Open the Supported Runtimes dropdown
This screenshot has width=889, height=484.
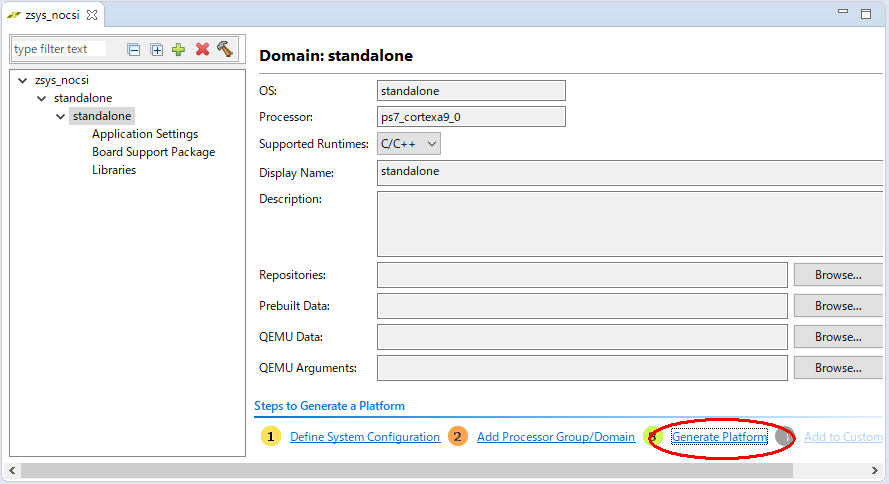409,144
